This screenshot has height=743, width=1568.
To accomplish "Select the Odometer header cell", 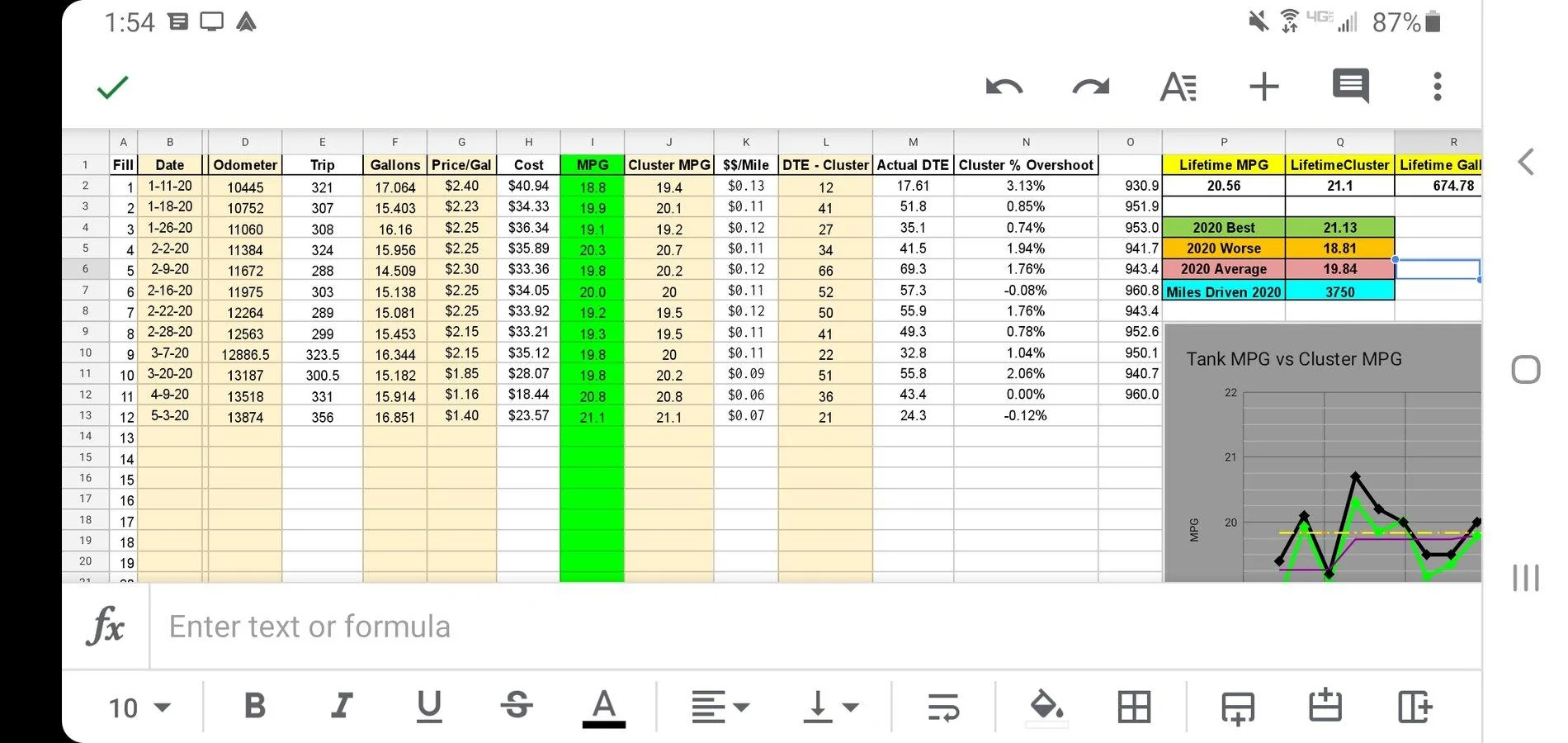I will pos(245,165).
